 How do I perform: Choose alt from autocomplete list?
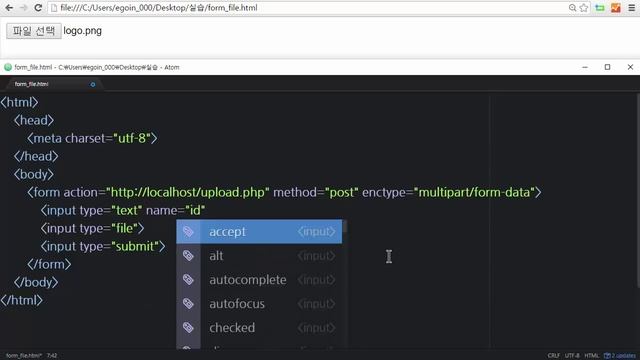click(x=259, y=256)
